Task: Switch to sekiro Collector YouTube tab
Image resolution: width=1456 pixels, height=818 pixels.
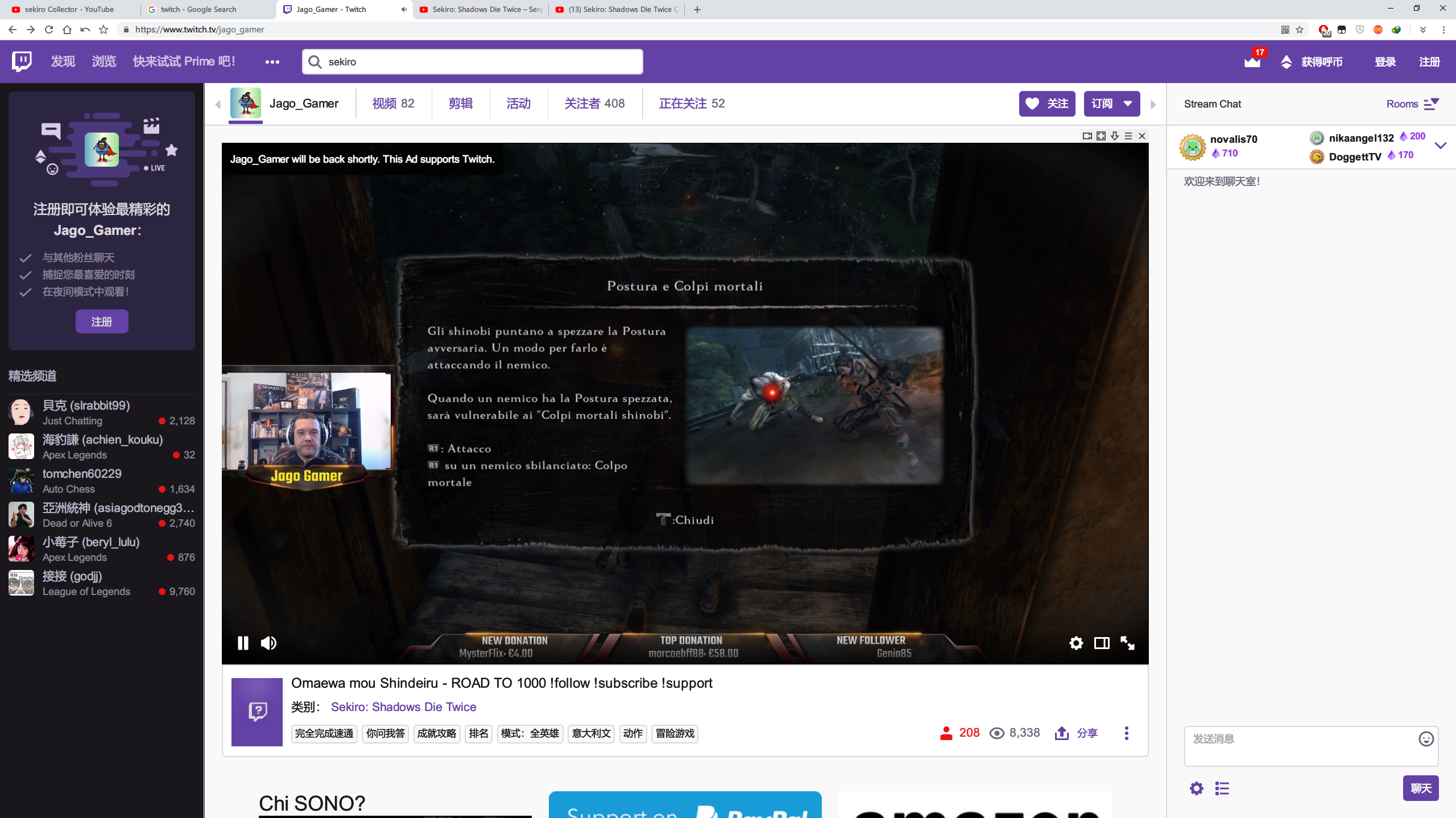Action: pyautogui.click(x=69, y=9)
